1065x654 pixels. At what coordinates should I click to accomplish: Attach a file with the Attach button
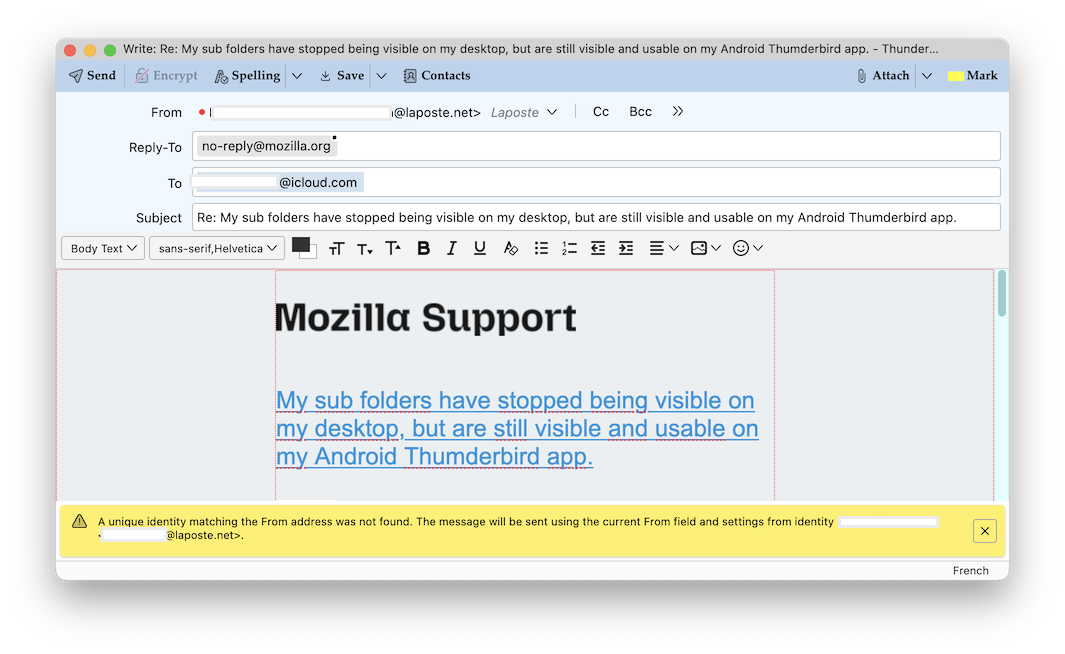(882, 75)
